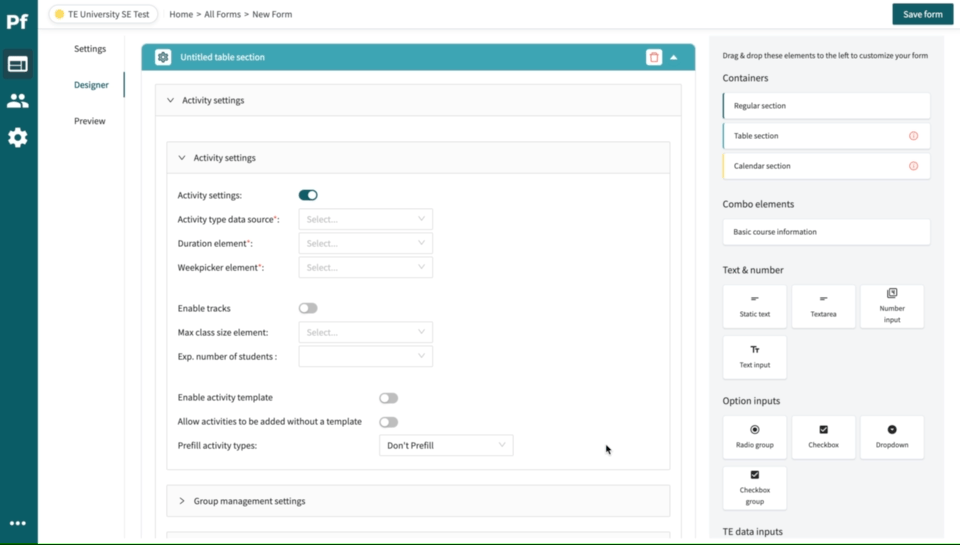The width and height of the screenshot is (960, 545).
Task: Click the Pf logo icon
Action: click(17, 21)
